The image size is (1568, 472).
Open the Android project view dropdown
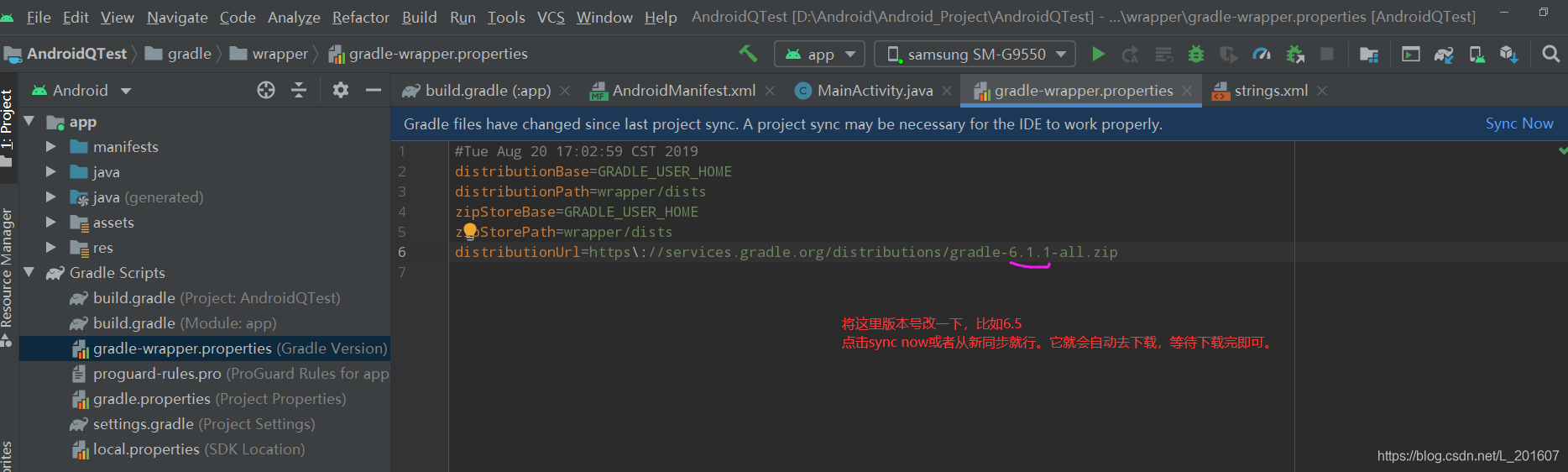(81, 90)
